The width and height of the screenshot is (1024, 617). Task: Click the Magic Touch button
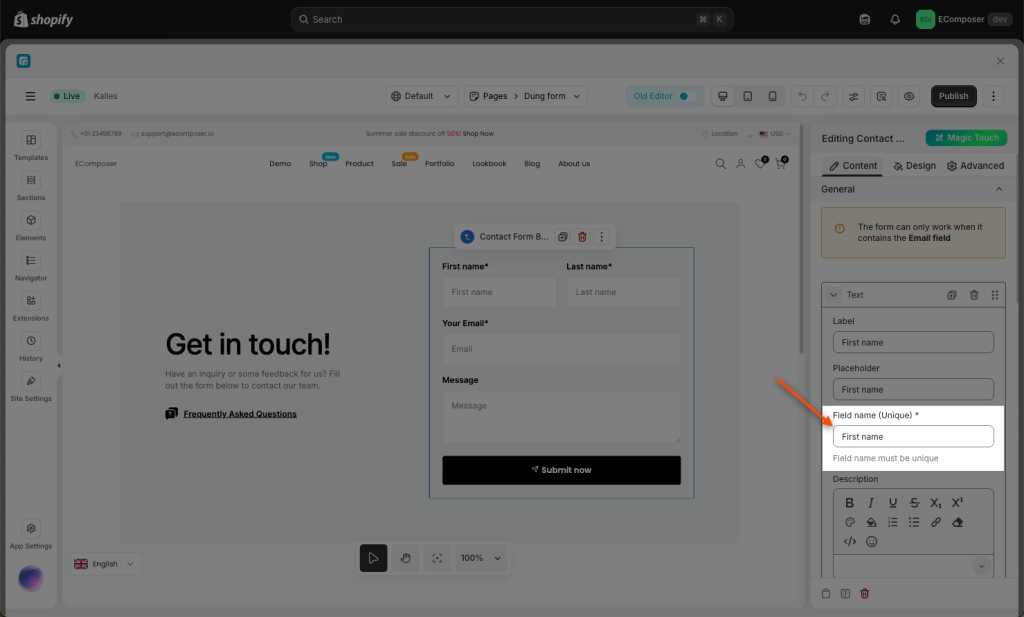click(x=965, y=138)
